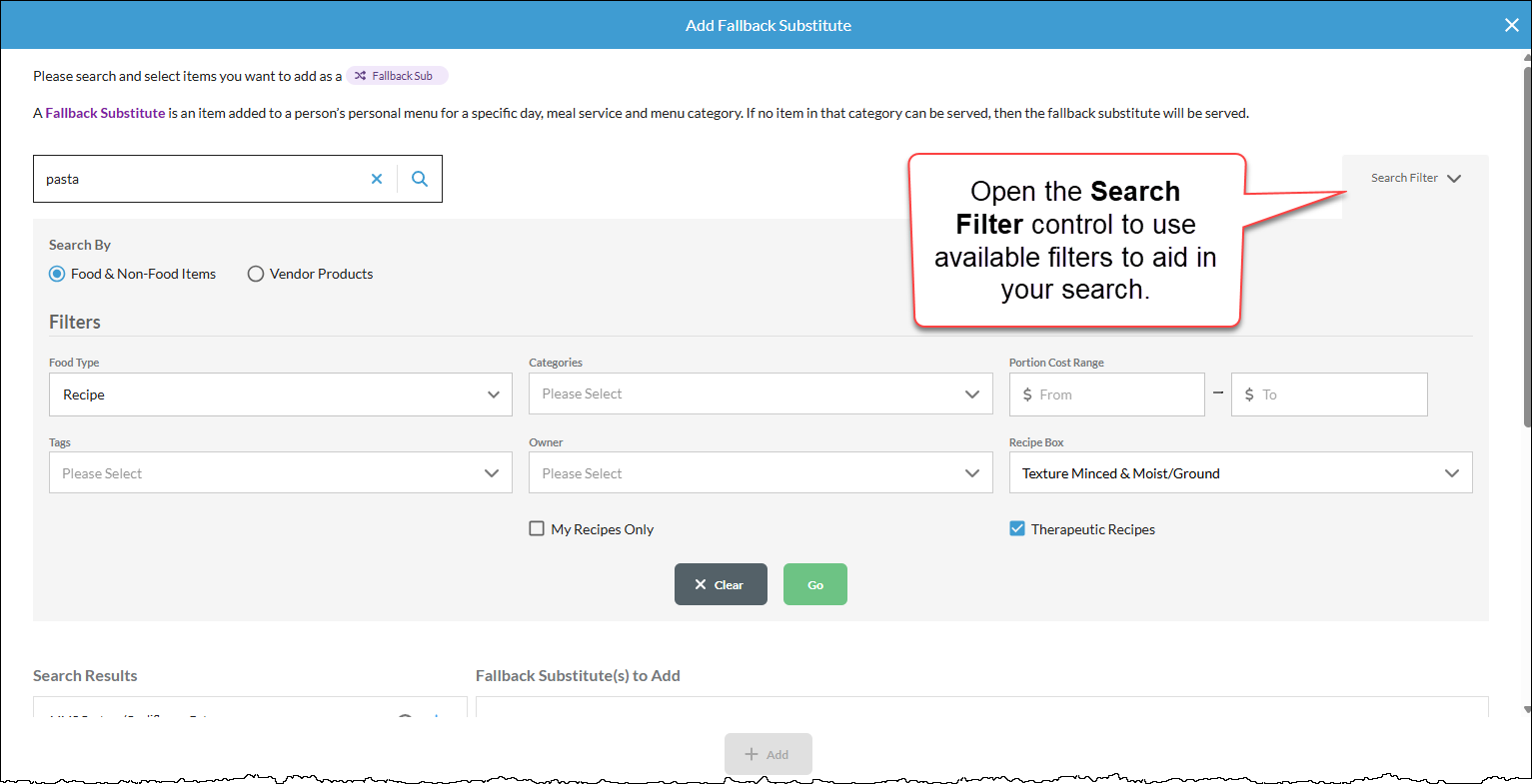
Task: Click the X icon on Clear button
Action: tap(701, 584)
